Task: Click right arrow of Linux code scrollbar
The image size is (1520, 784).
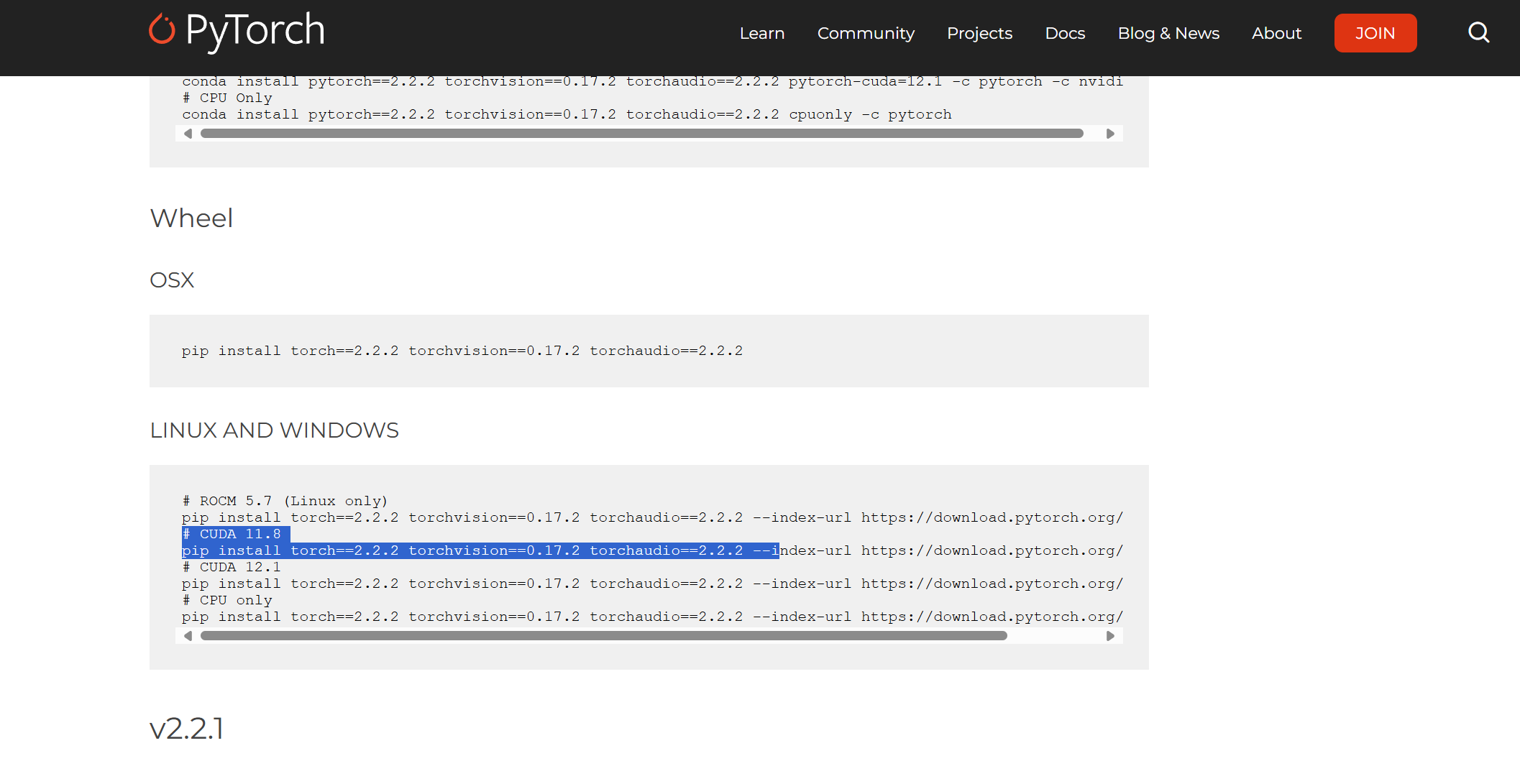Action: pyautogui.click(x=1110, y=636)
